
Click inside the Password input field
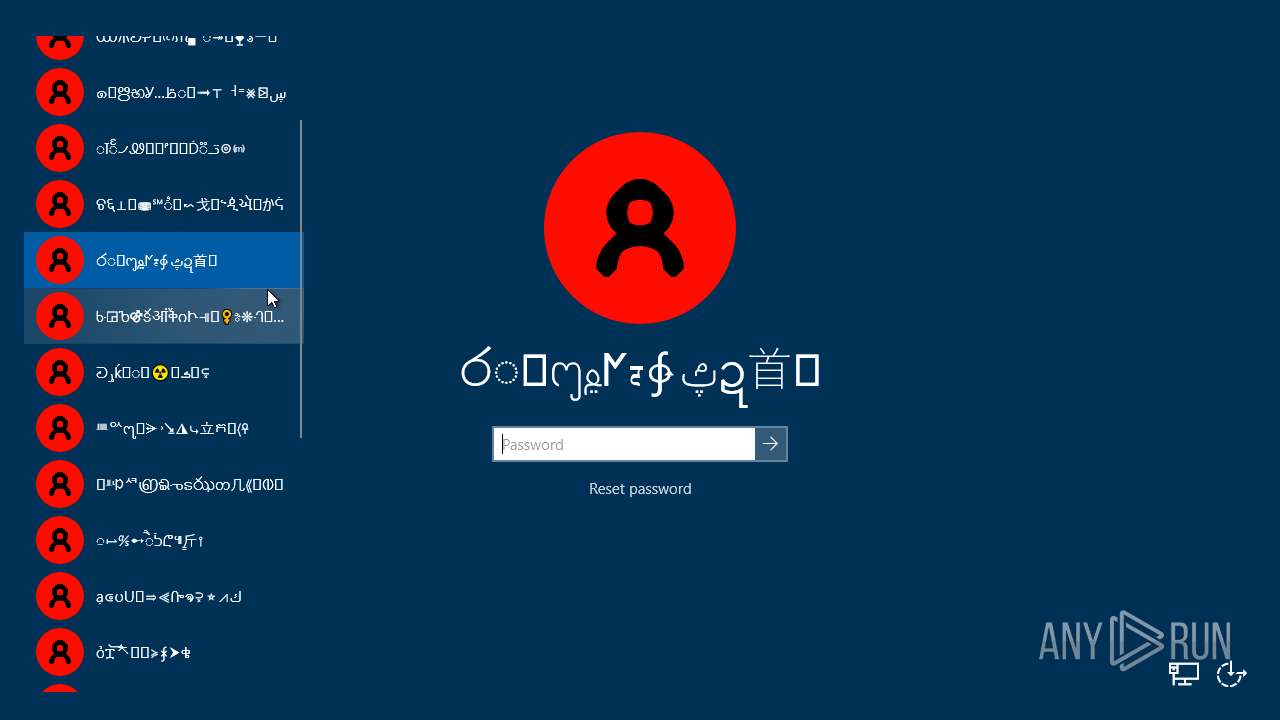624,444
